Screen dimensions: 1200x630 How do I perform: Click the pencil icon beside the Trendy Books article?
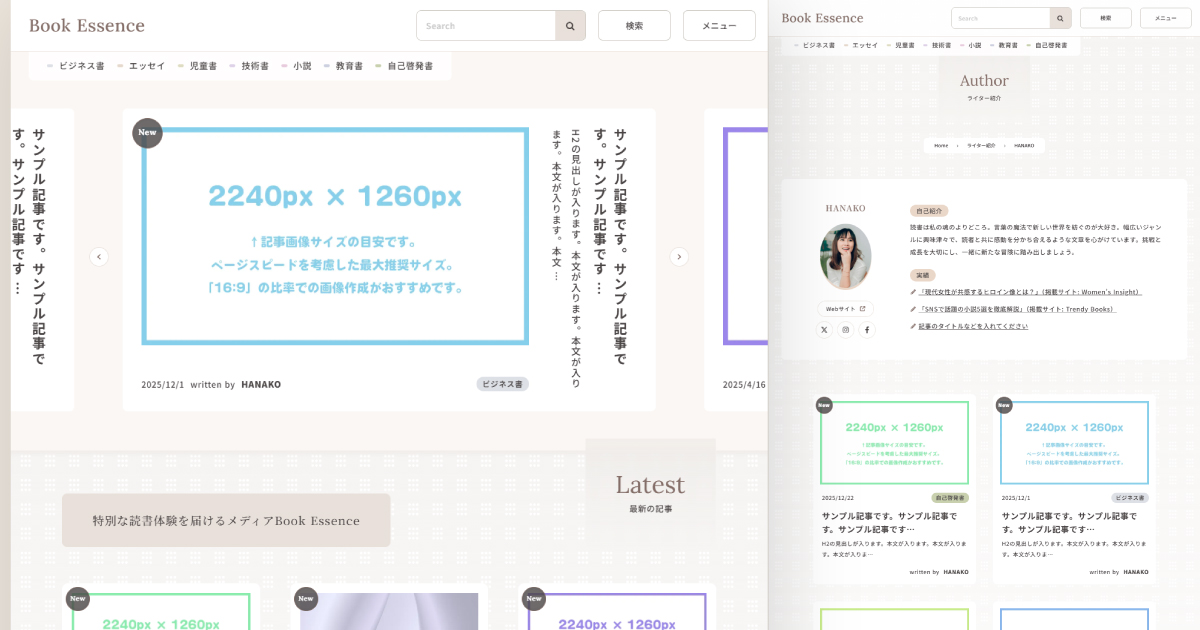click(x=912, y=309)
